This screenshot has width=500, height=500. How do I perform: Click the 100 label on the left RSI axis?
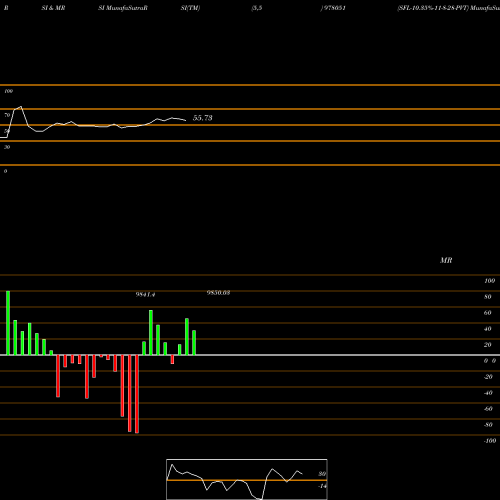pos(8,91)
